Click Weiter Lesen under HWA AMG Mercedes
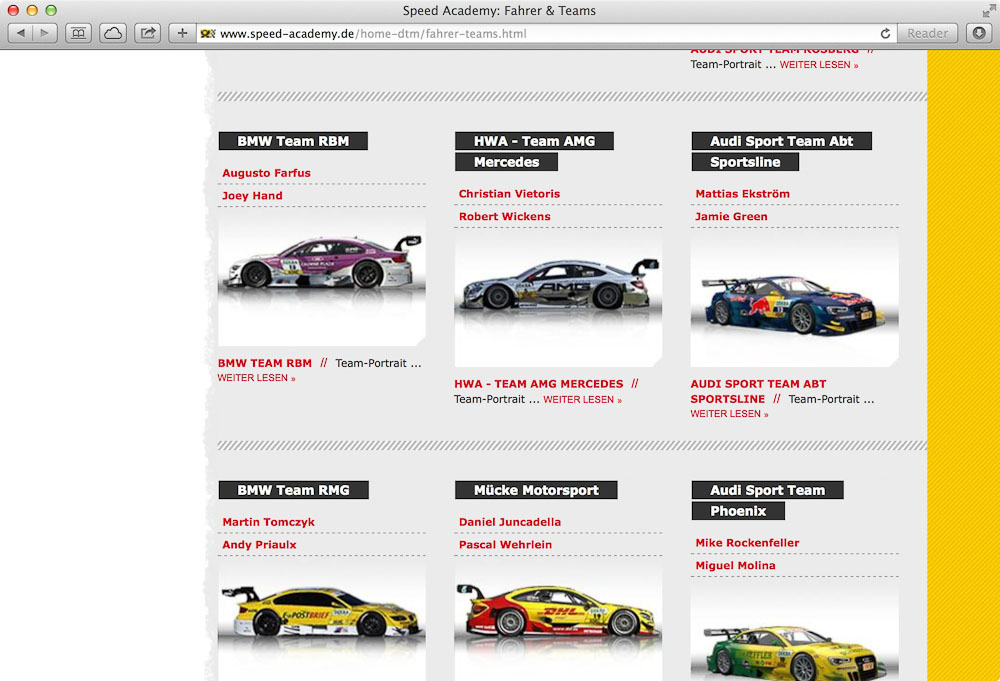 (582, 400)
